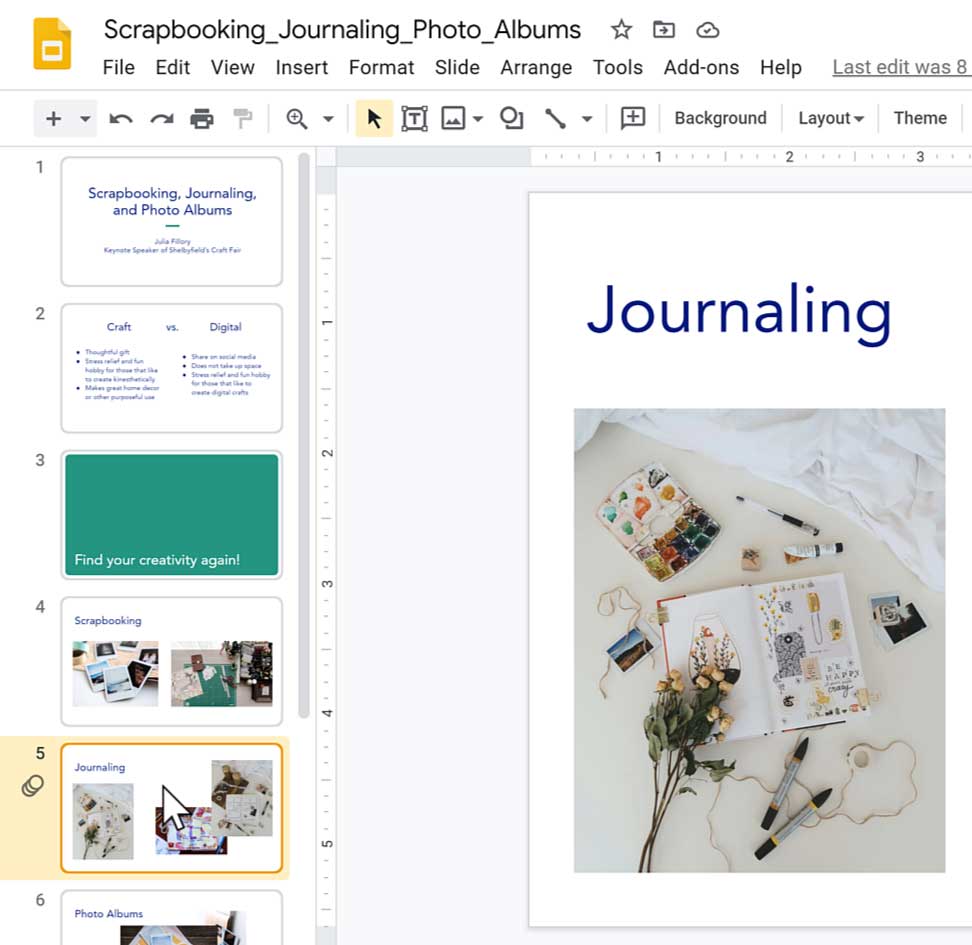This screenshot has height=945, width=972.
Task: Select slide 5 Journaling thumbnail
Action: click(172, 807)
